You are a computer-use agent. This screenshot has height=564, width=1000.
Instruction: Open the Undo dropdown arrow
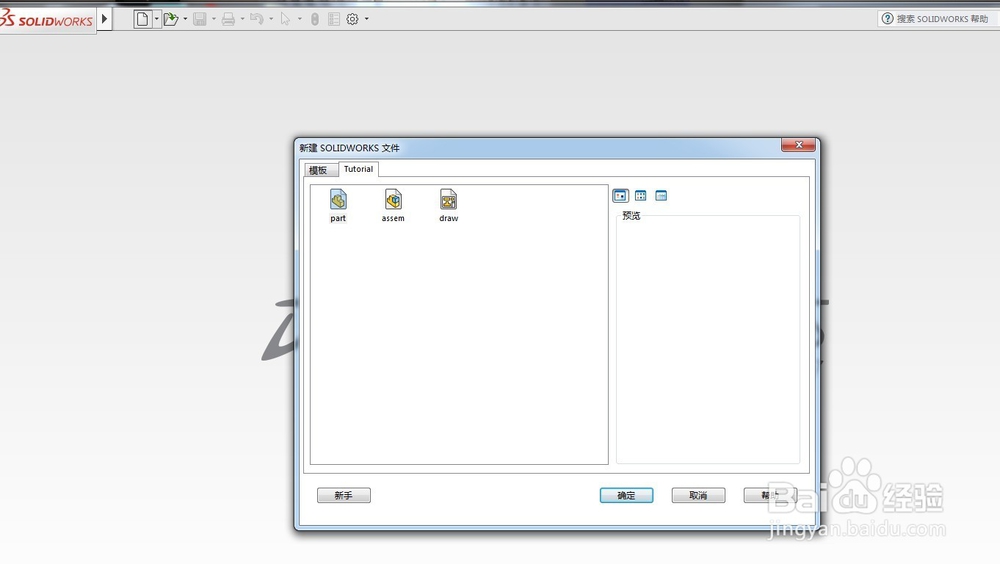pos(271,19)
